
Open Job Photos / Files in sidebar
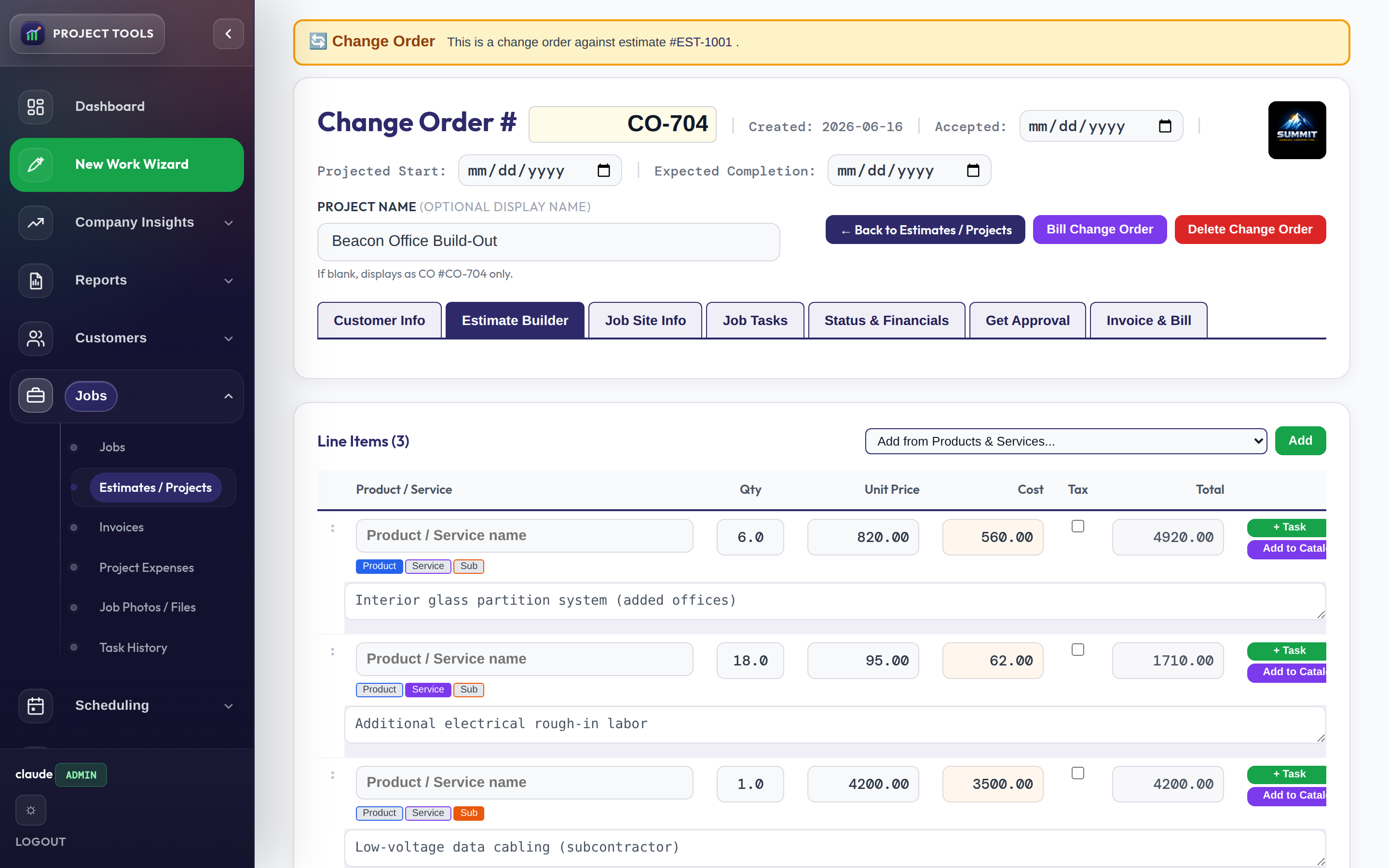[147, 607]
